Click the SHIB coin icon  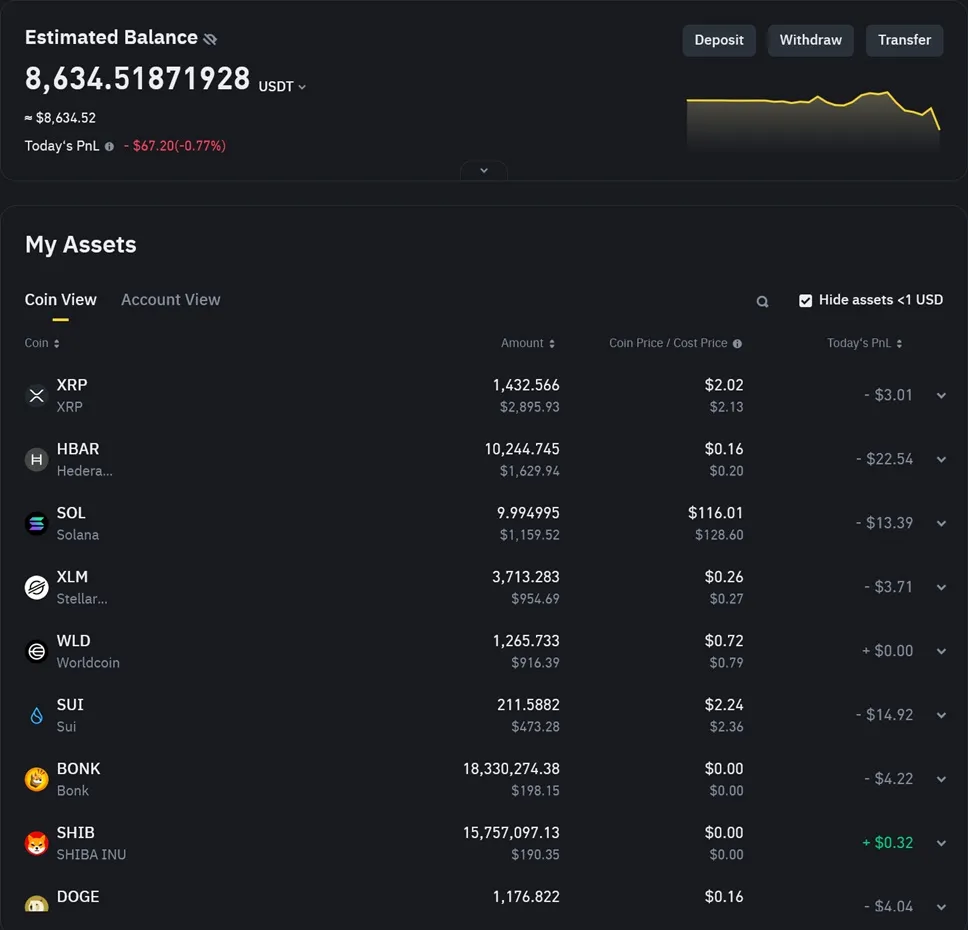[x=36, y=843]
